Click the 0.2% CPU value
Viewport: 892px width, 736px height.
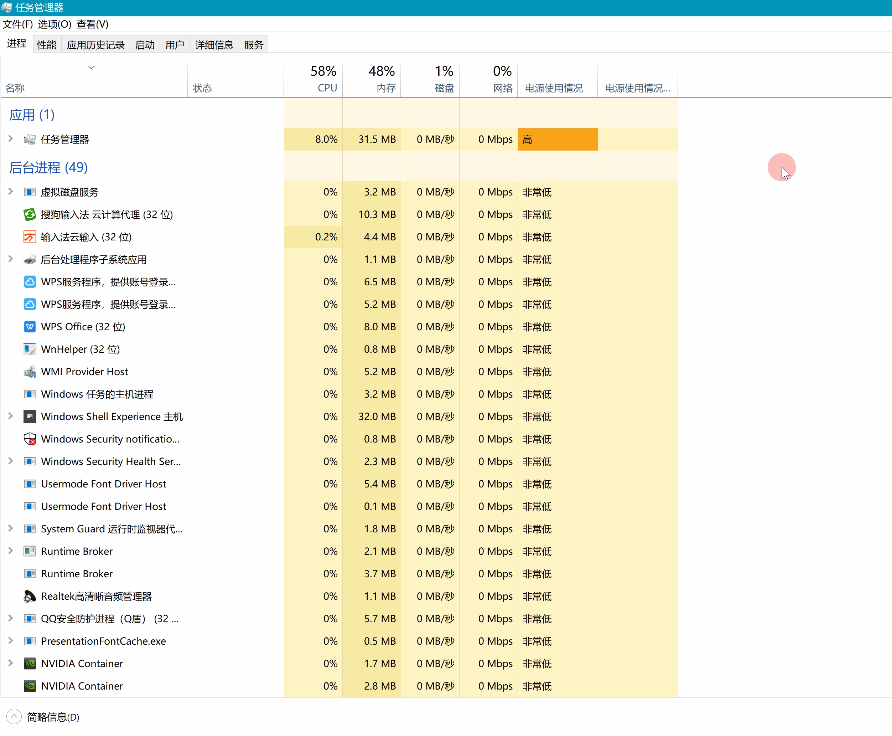tap(326, 237)
